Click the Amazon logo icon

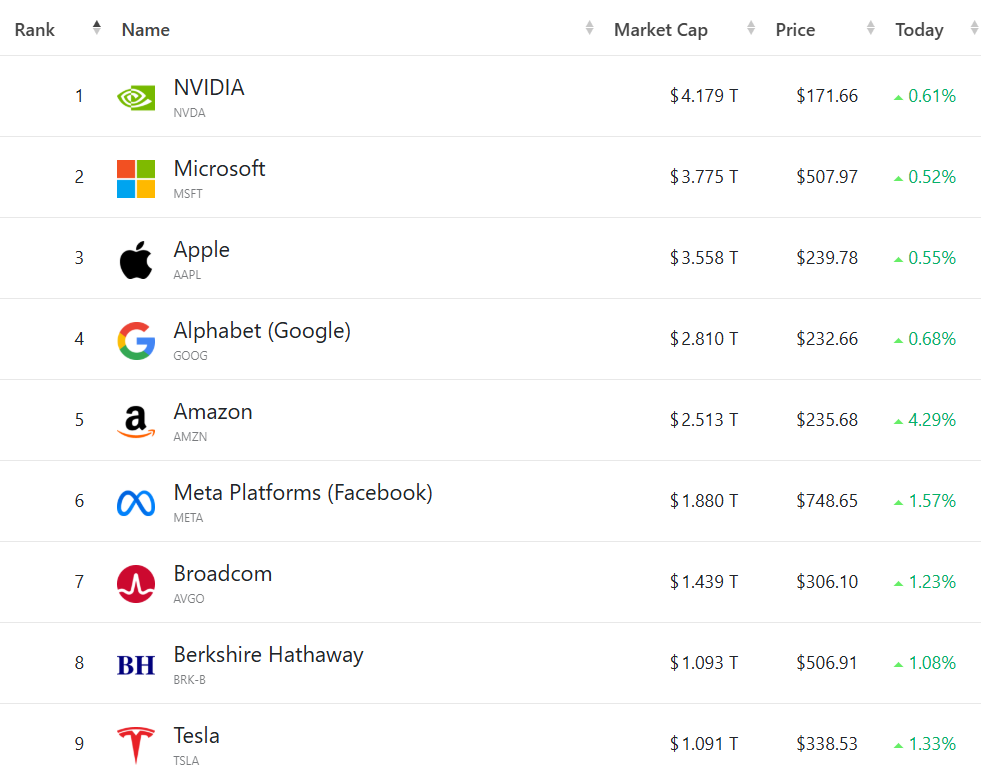136,422
